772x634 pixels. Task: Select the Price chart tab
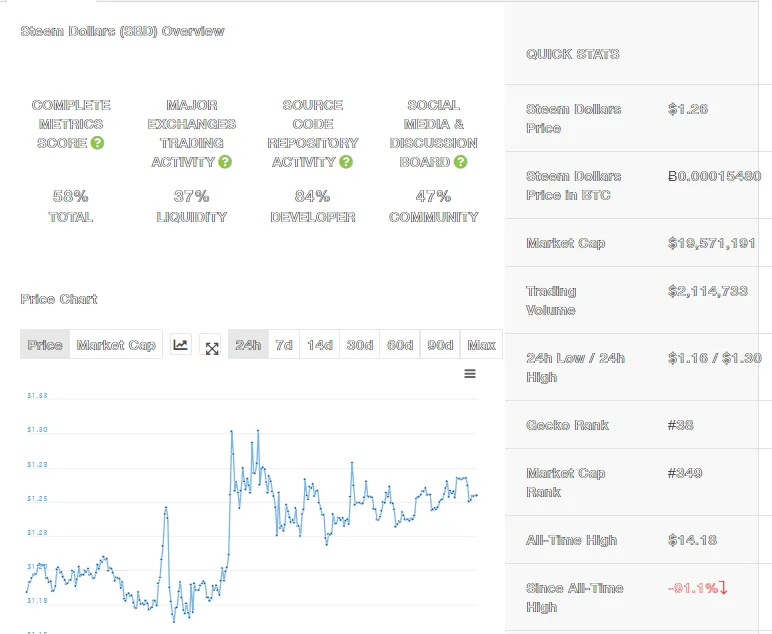(45, 345)
